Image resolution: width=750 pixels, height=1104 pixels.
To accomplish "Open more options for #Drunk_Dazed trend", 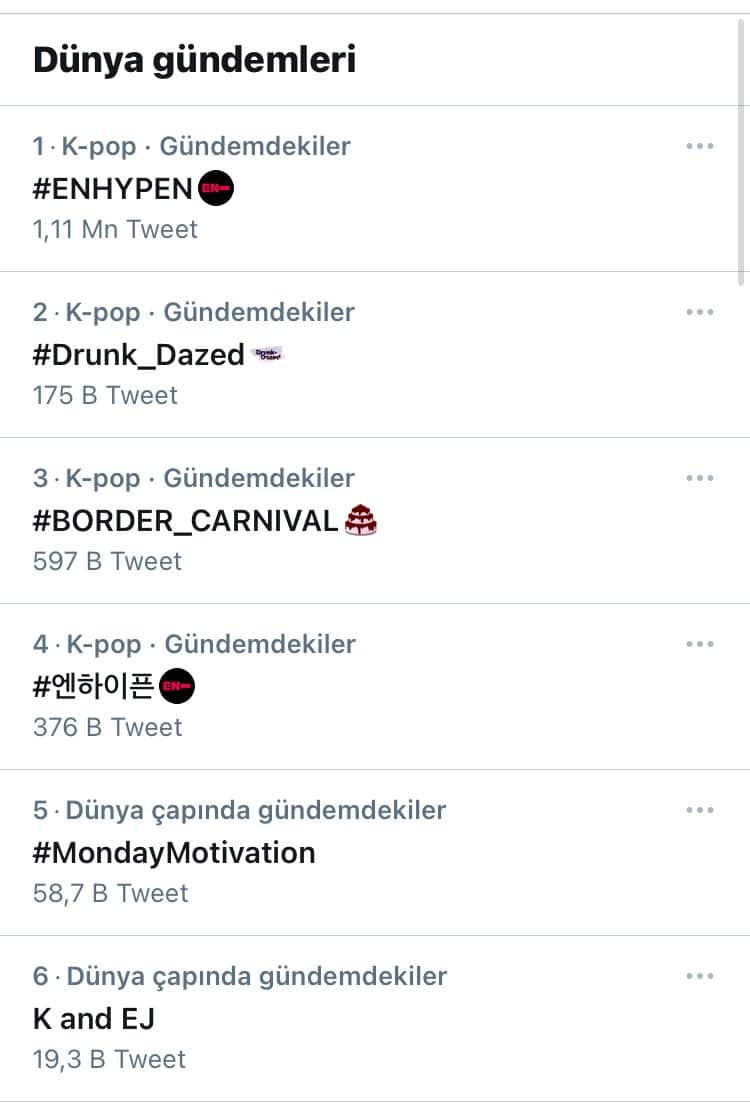I will pos(699,312).
